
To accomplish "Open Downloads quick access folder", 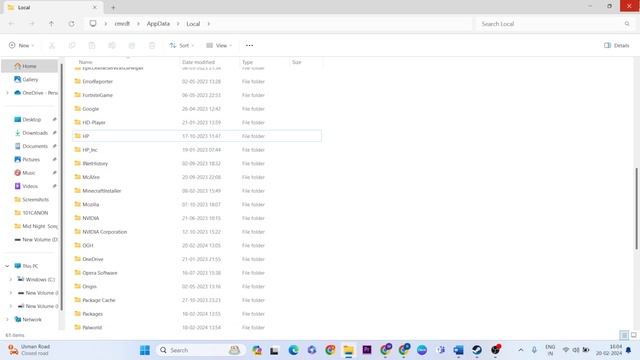I will pos(32,133).
